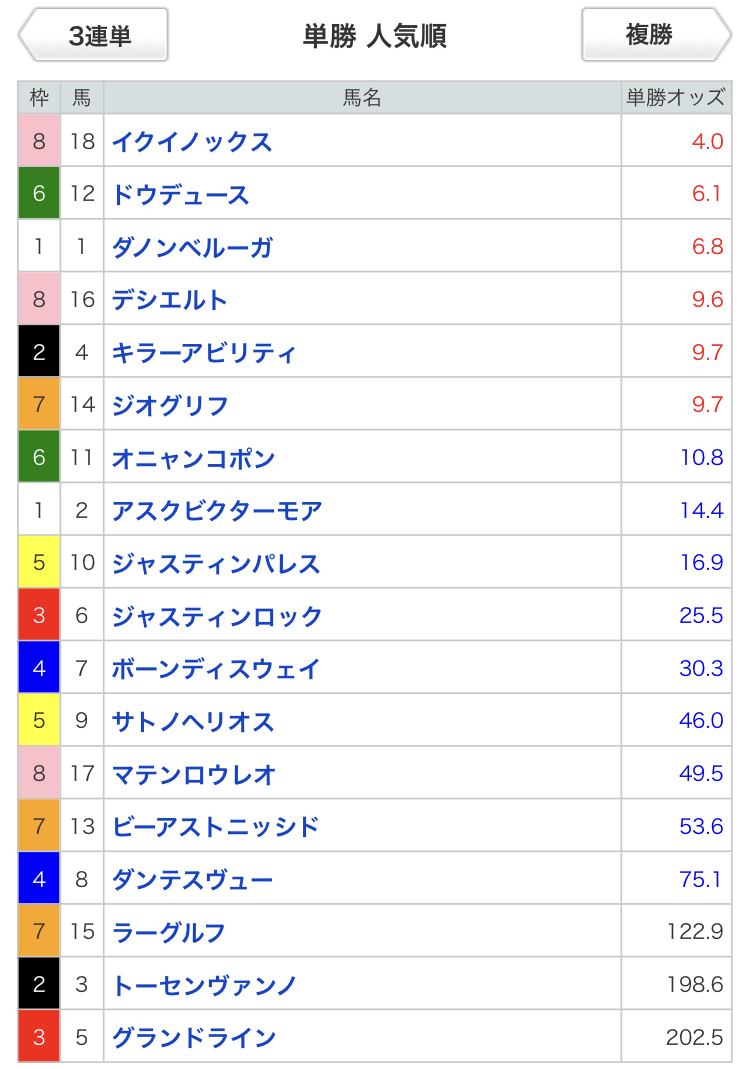Go to the 3連単 odds page

[94, 35]
